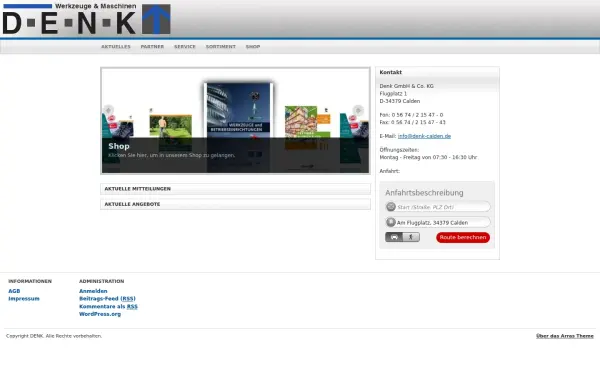Click the destination pin icon in the route form
600x375 pixels.
391,222
